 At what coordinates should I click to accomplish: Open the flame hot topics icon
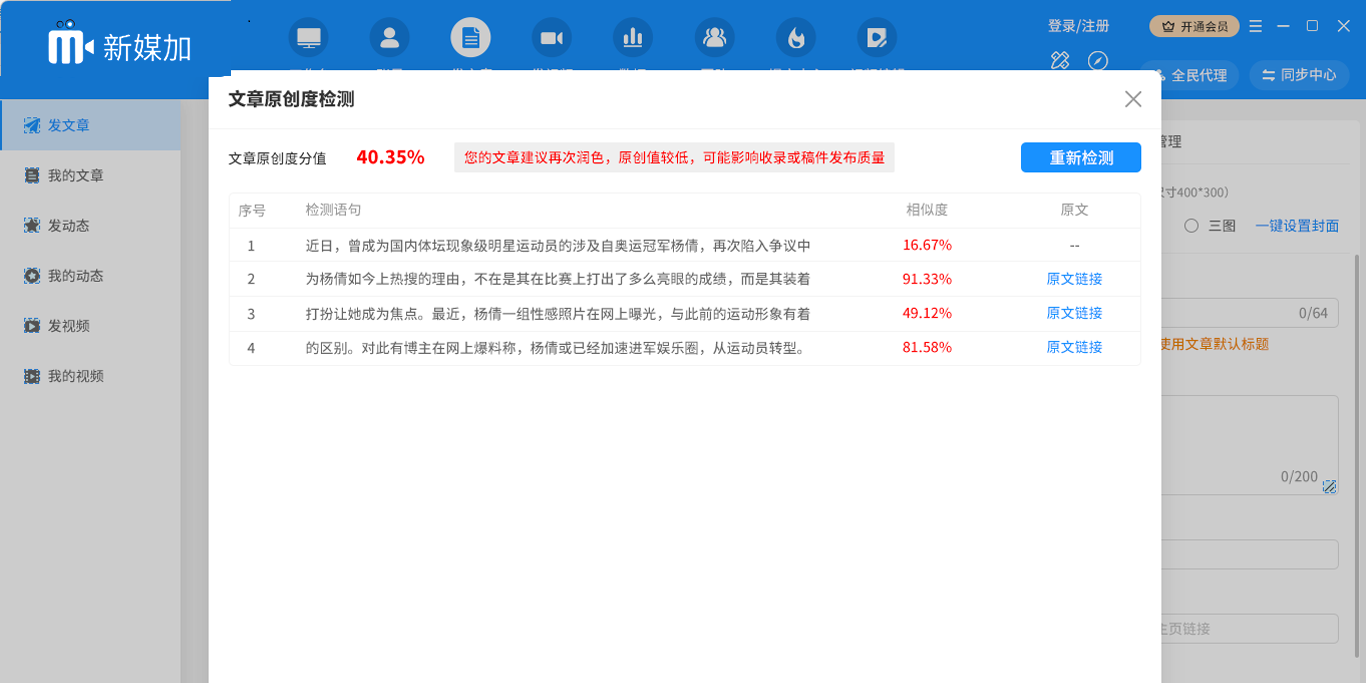coord(796,39)
